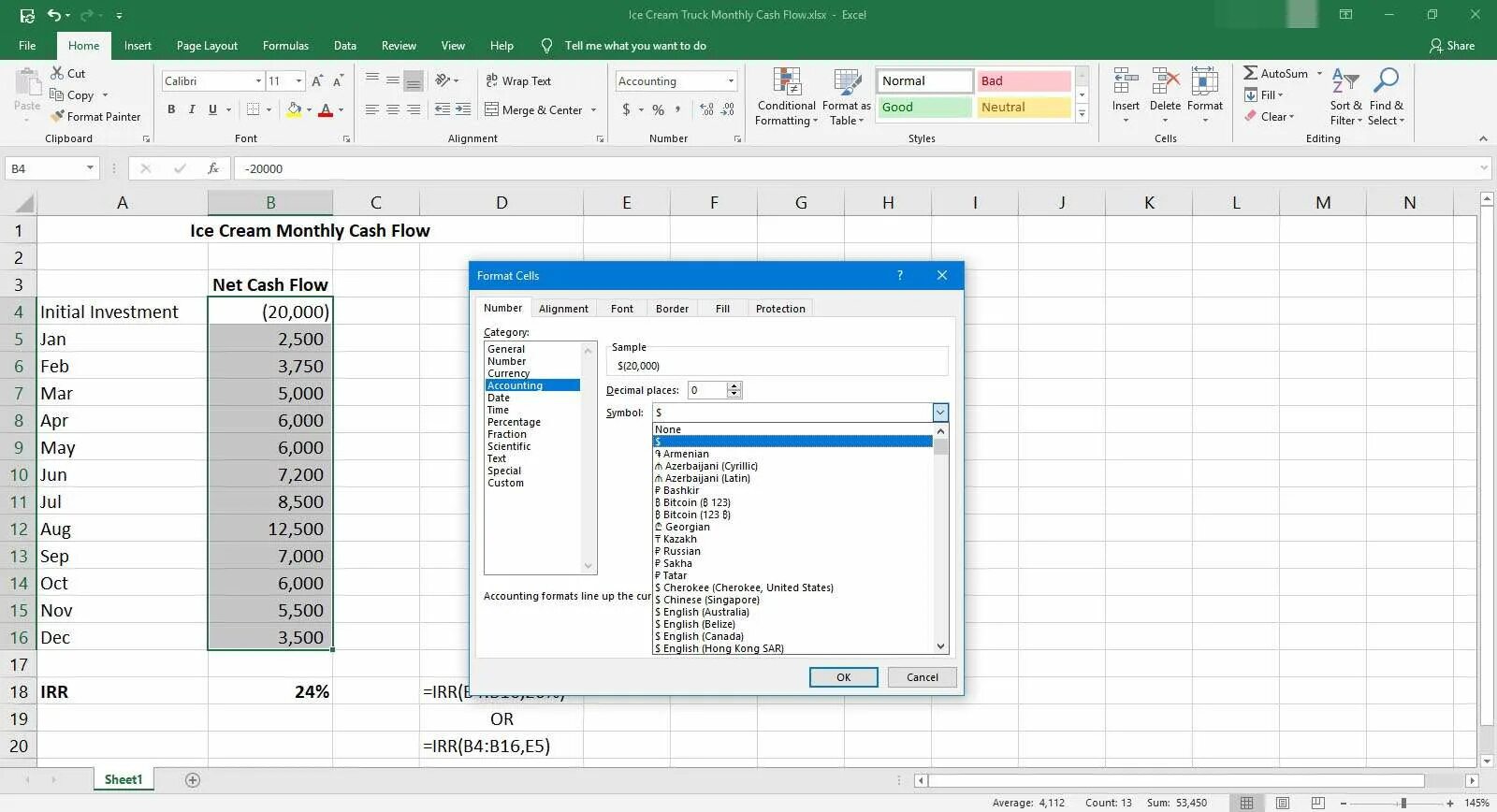The image size is (1497, 812).
Task: Open Format as Table gallery
Action: [x=847, y=96]
